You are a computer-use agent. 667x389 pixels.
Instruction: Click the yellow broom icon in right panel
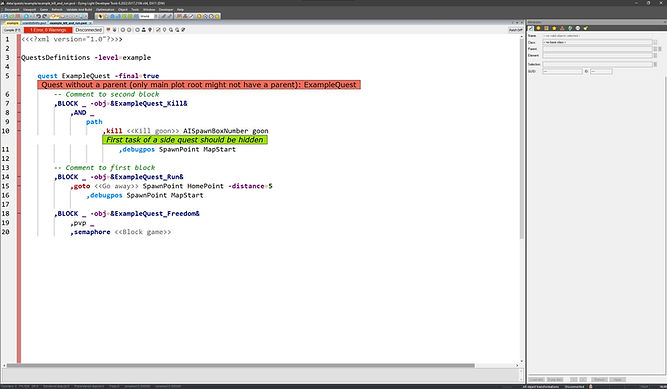pyautogui.click(x=586, y=28)
